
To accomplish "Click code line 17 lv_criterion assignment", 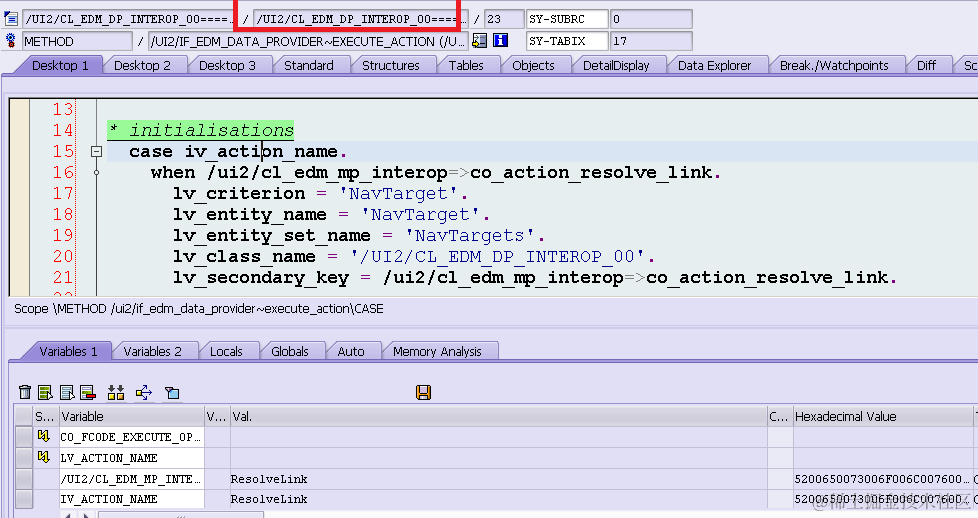I will tap(321, 193).
